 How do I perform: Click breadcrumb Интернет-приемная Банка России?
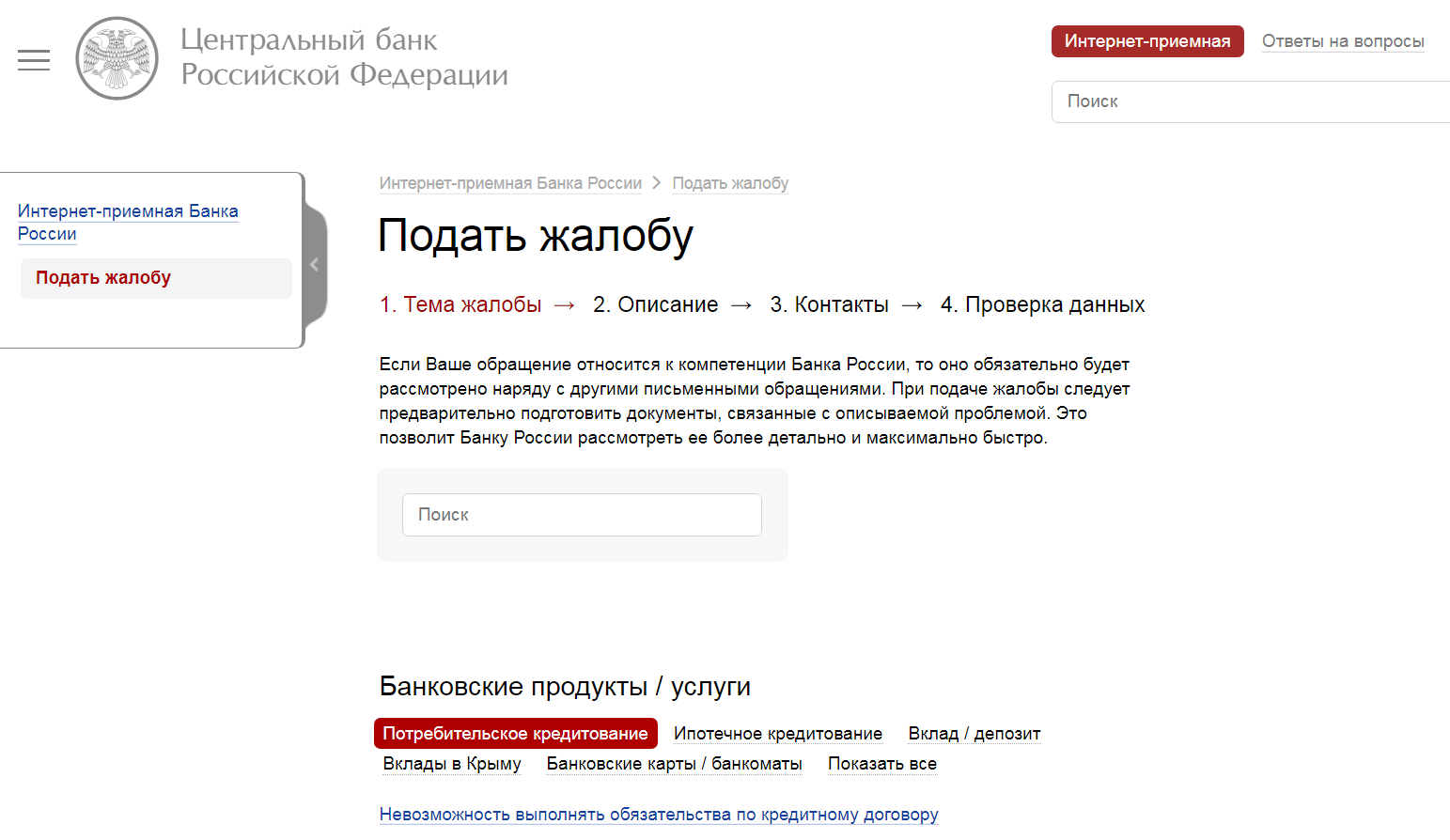[x=510, y=183]
